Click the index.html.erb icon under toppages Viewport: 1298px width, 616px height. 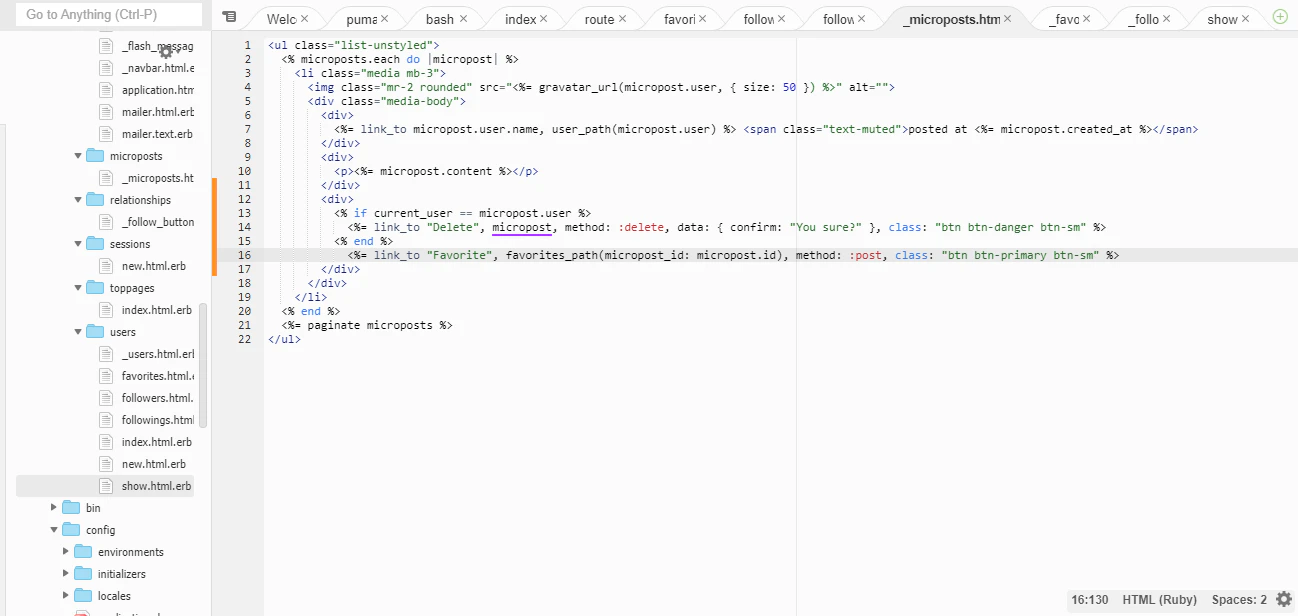105,309
